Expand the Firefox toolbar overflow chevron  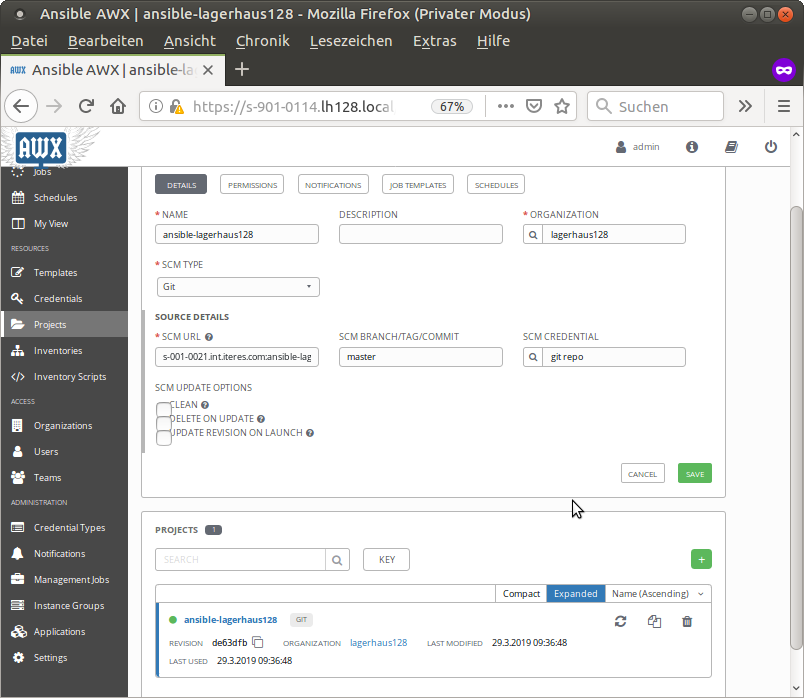pyautogui.click(x=745, y=106)
